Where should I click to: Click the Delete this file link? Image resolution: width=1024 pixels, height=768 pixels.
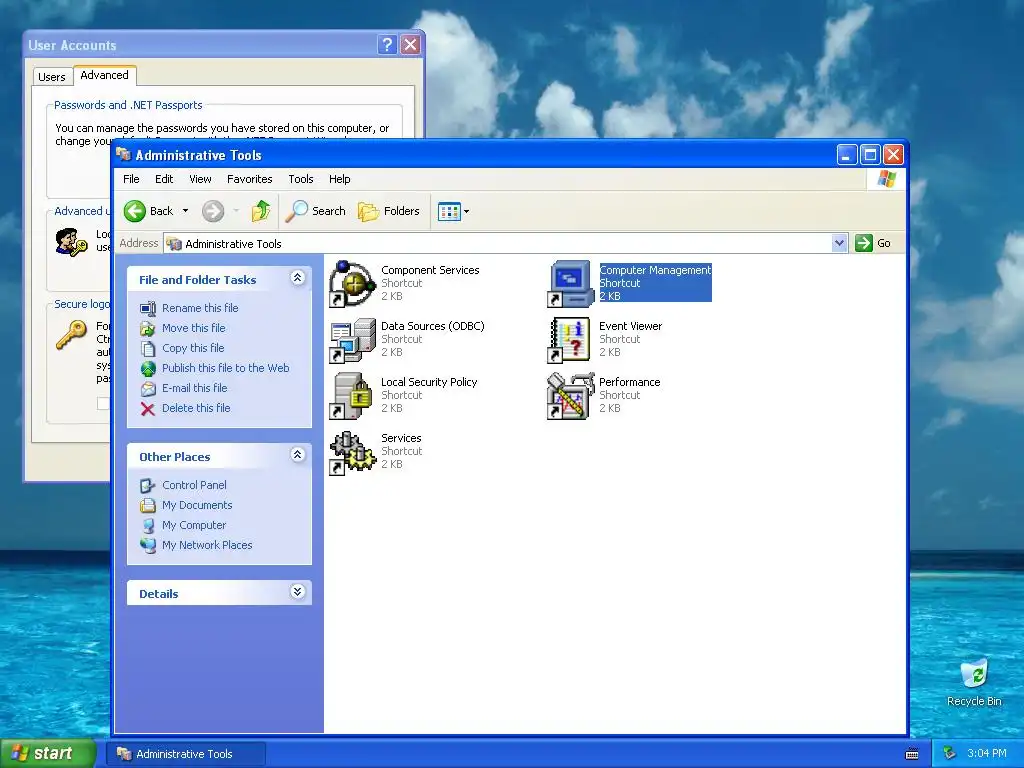tap(196, 408)
